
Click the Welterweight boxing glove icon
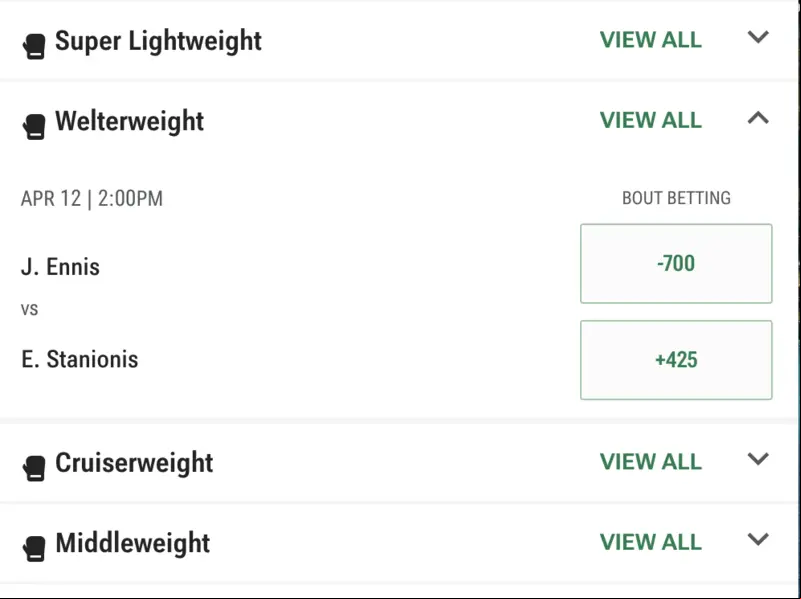34,127
